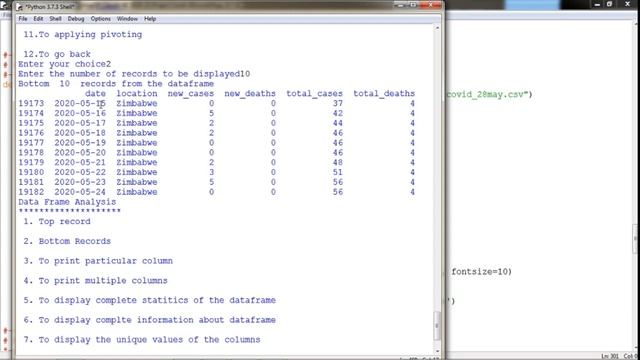Click Zimbabwe in row 19176

click(x=137, y=133)
